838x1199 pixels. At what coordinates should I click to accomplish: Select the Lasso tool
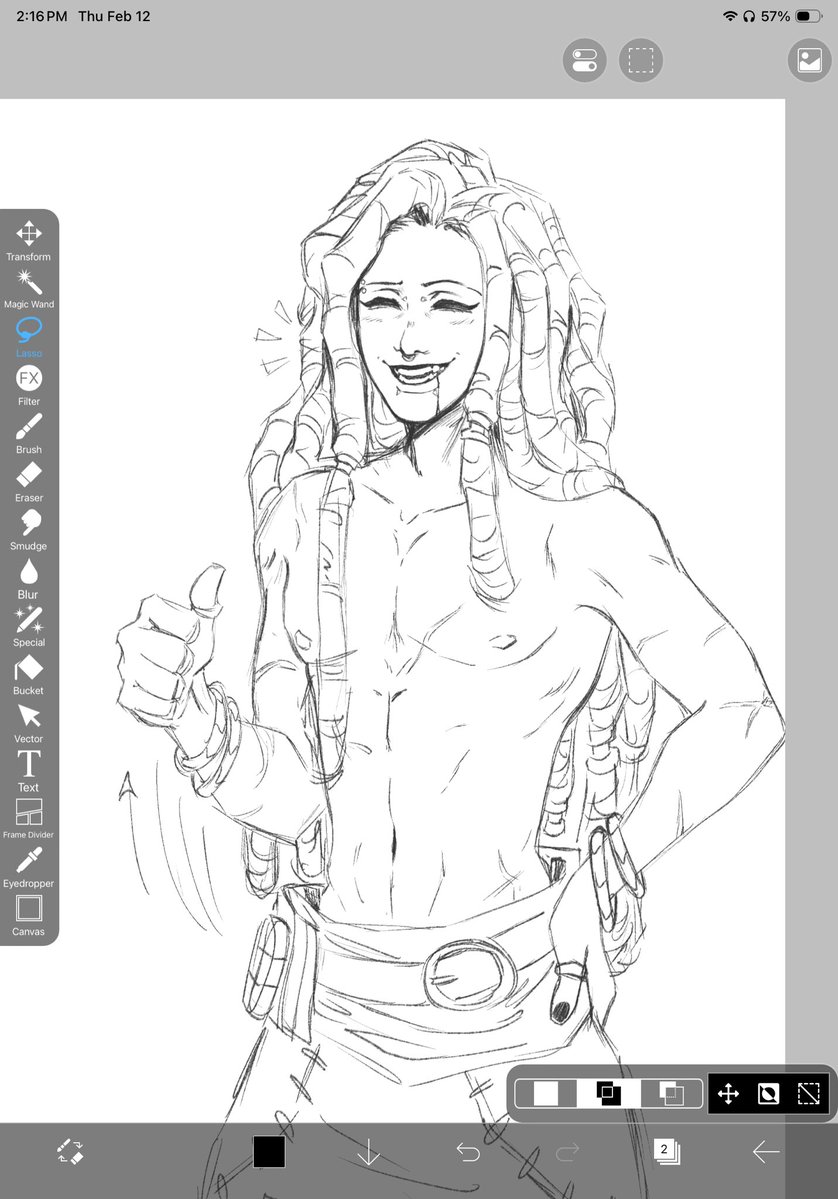pos(28,337)
